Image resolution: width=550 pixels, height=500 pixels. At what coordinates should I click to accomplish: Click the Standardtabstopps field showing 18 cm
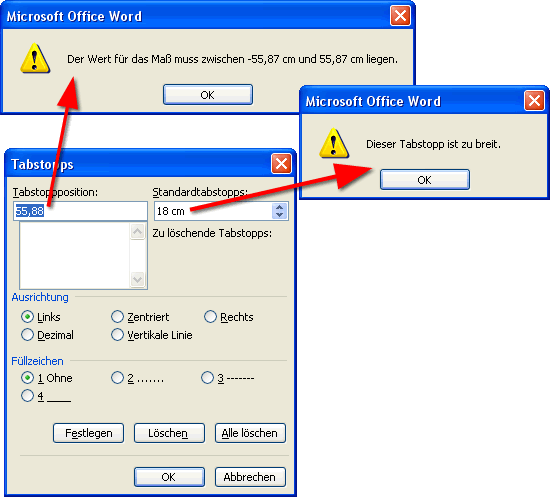pos(213,211)
